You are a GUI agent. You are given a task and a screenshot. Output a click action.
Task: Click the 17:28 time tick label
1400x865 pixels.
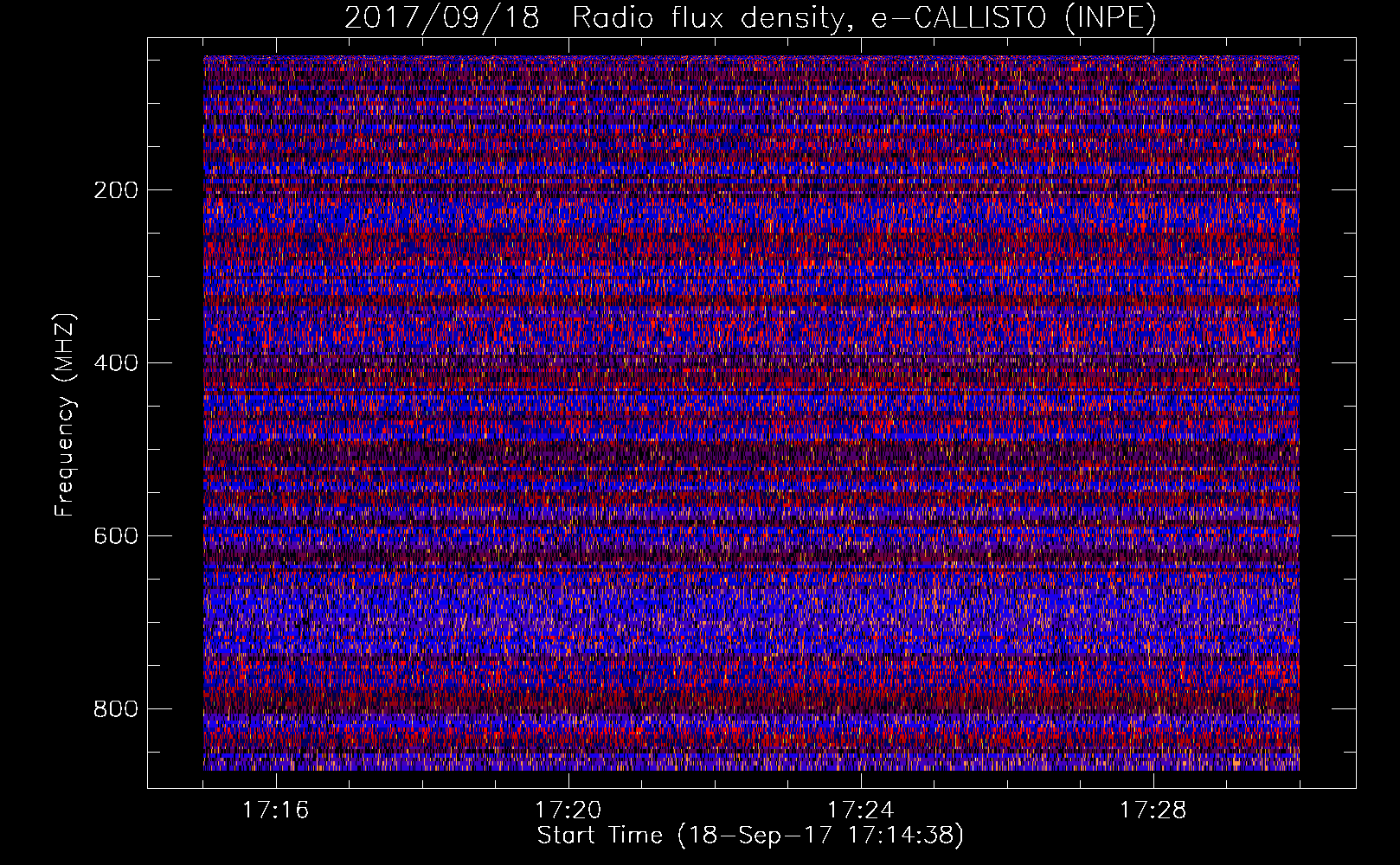coord(1153,811)
